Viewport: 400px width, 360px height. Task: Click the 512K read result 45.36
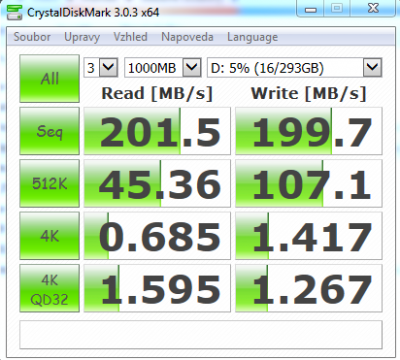[157, 183]
